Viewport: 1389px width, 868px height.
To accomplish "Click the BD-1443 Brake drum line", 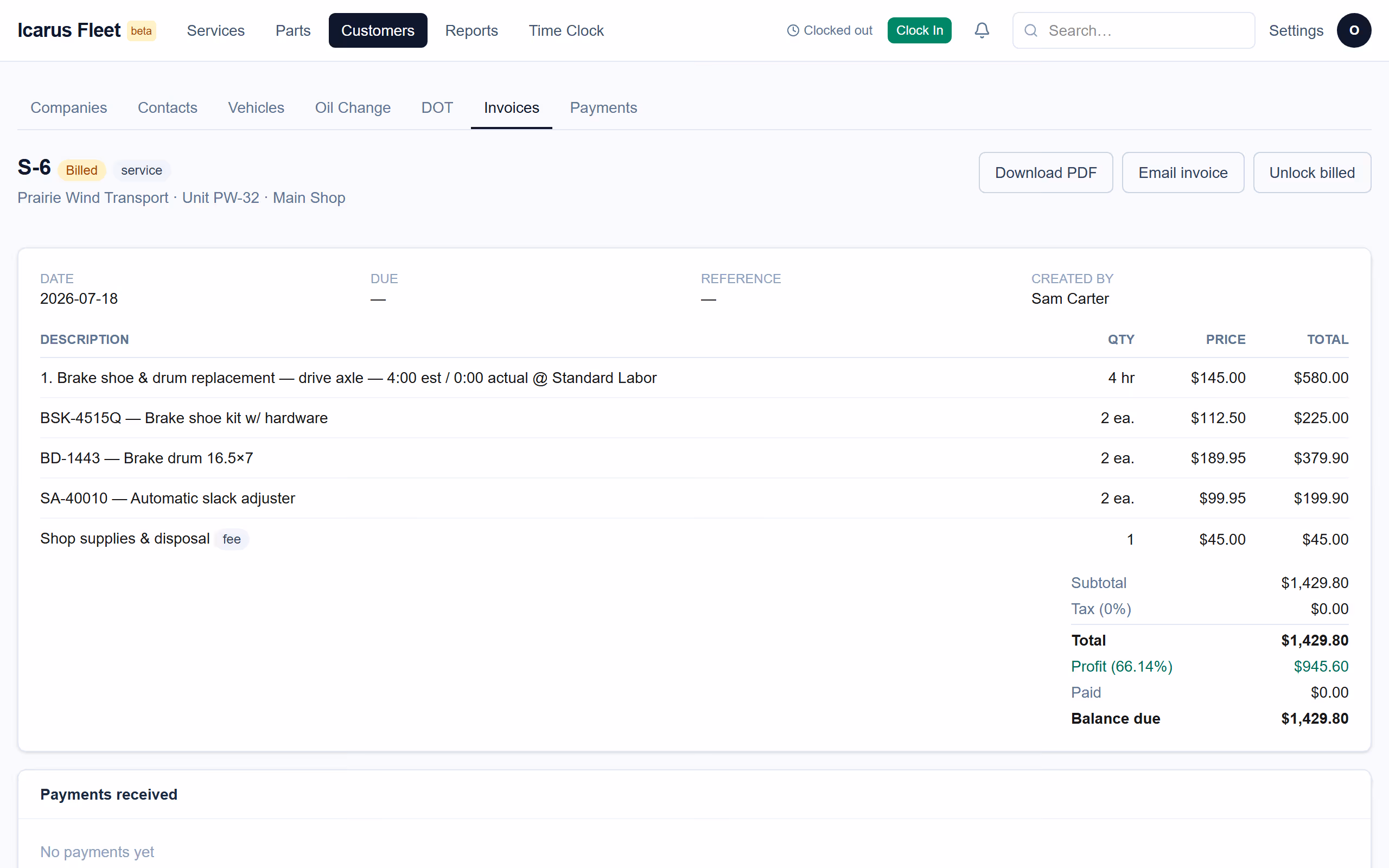I will (694, 458).
